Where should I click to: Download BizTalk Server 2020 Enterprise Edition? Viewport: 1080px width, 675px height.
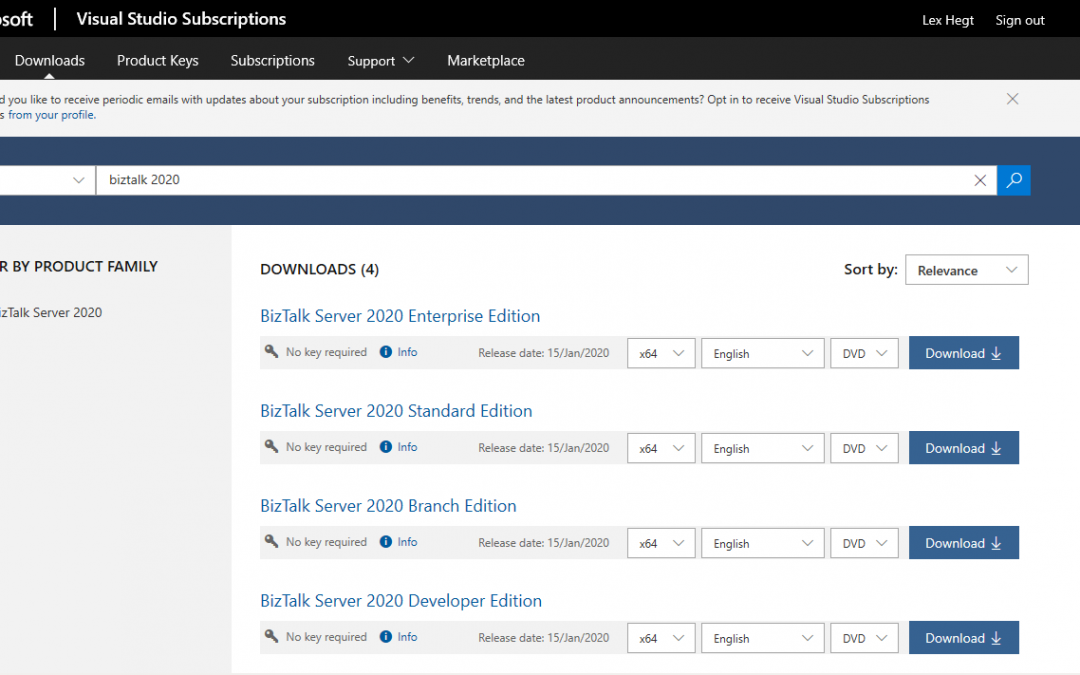pos(964,353)
